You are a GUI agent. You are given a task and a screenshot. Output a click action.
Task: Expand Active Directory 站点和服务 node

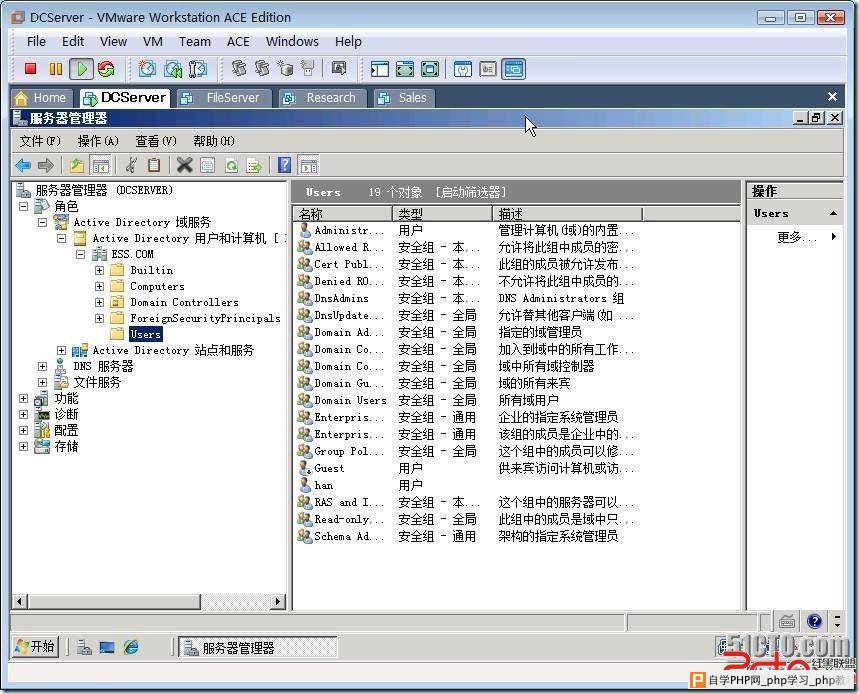tap(61, 350)
